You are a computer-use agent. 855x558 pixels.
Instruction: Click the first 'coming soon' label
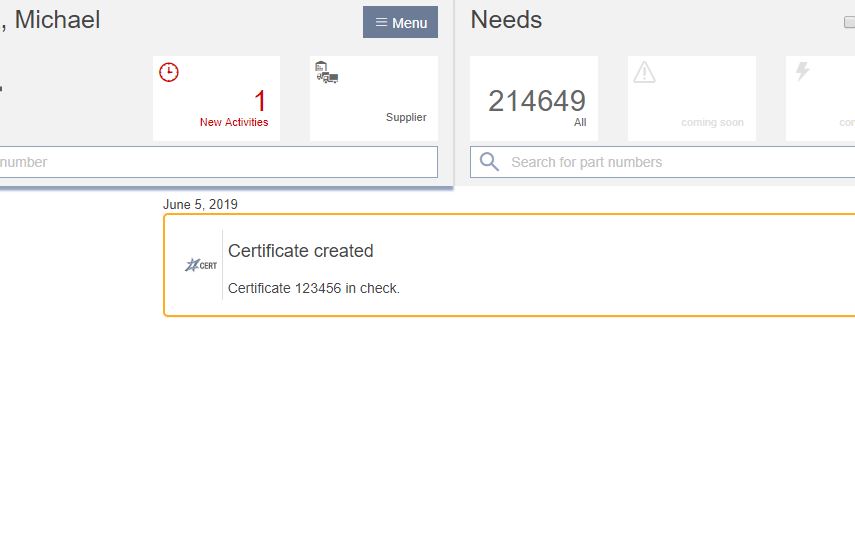click(x=712, y=122)
